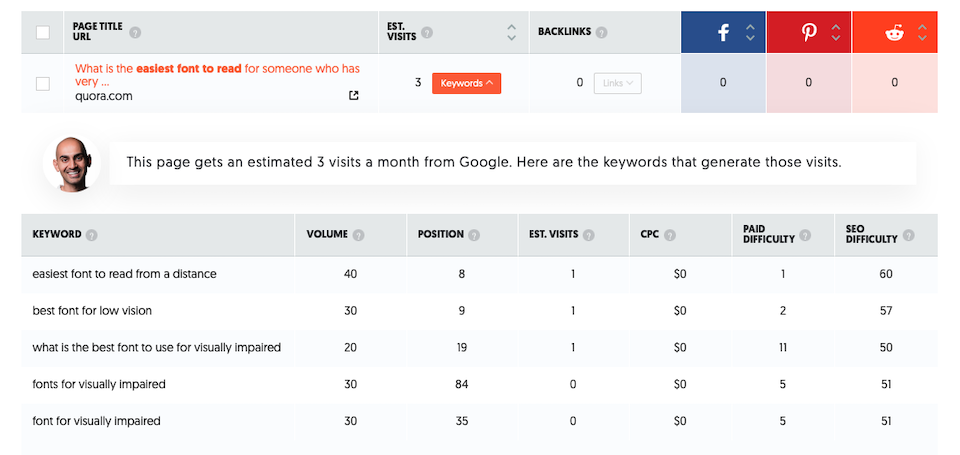Click the Facebook icon column header
Image resolution: width=960 pixels, height=455 pixels.
click(723, 32)
